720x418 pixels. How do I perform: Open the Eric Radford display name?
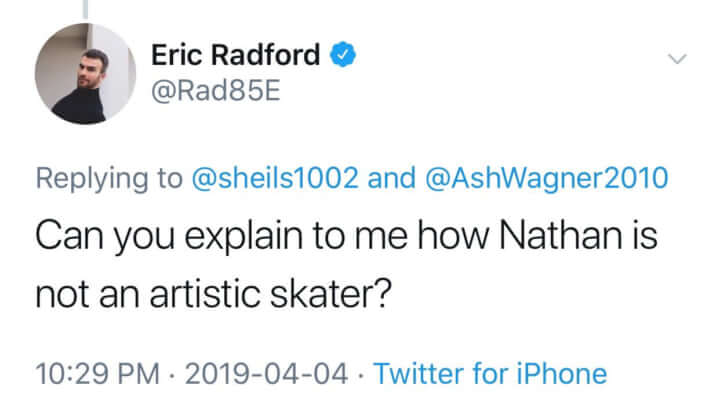pyautogui.click(x=236, y=56)
